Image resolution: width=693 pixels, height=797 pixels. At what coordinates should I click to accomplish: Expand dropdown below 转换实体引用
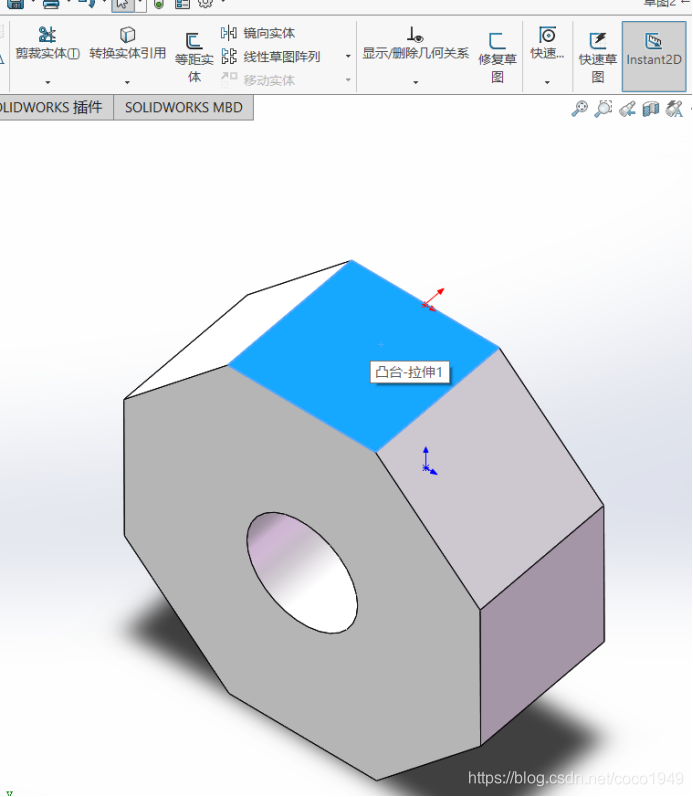[x=128, y=82]
